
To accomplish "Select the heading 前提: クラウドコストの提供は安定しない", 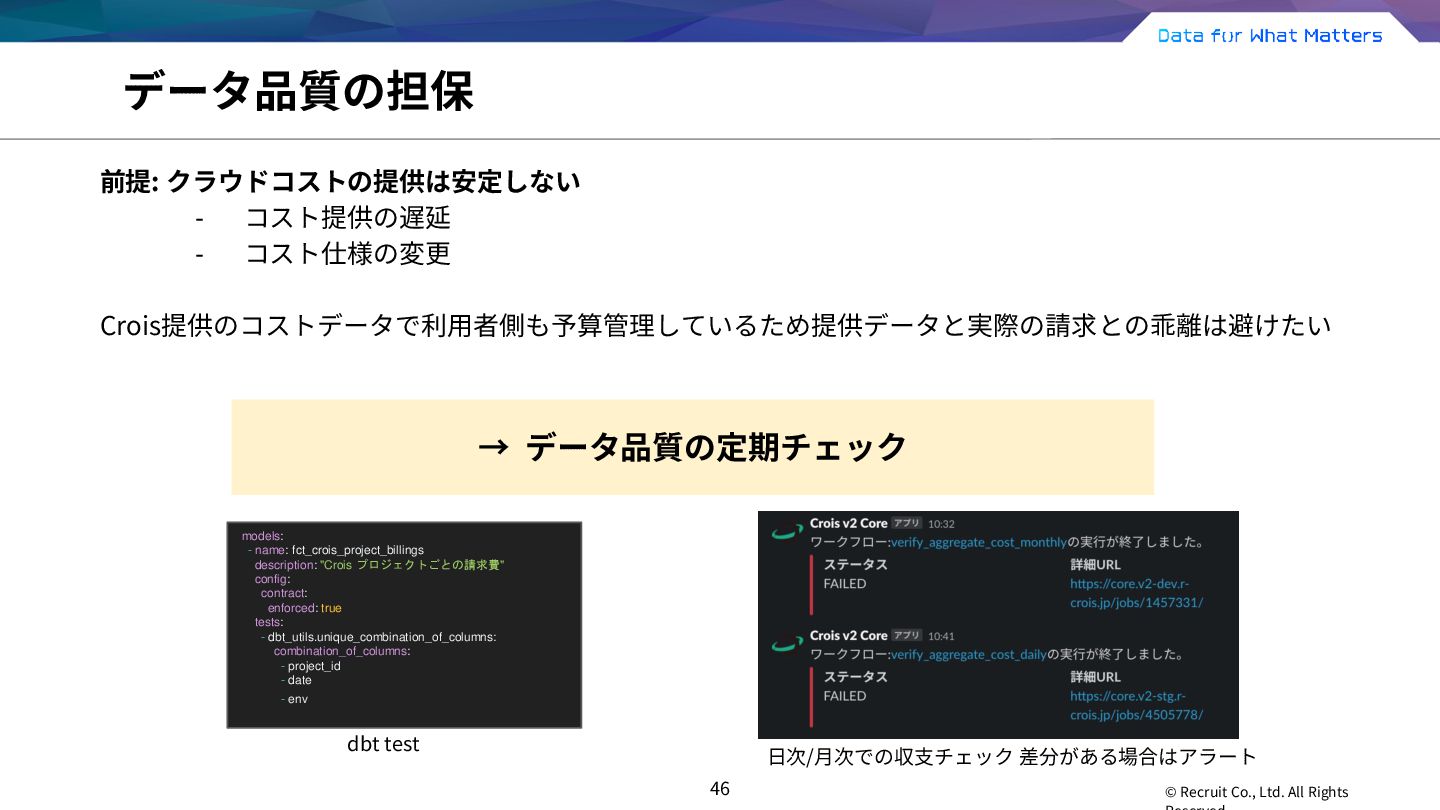I will click(x=340, y=182).
